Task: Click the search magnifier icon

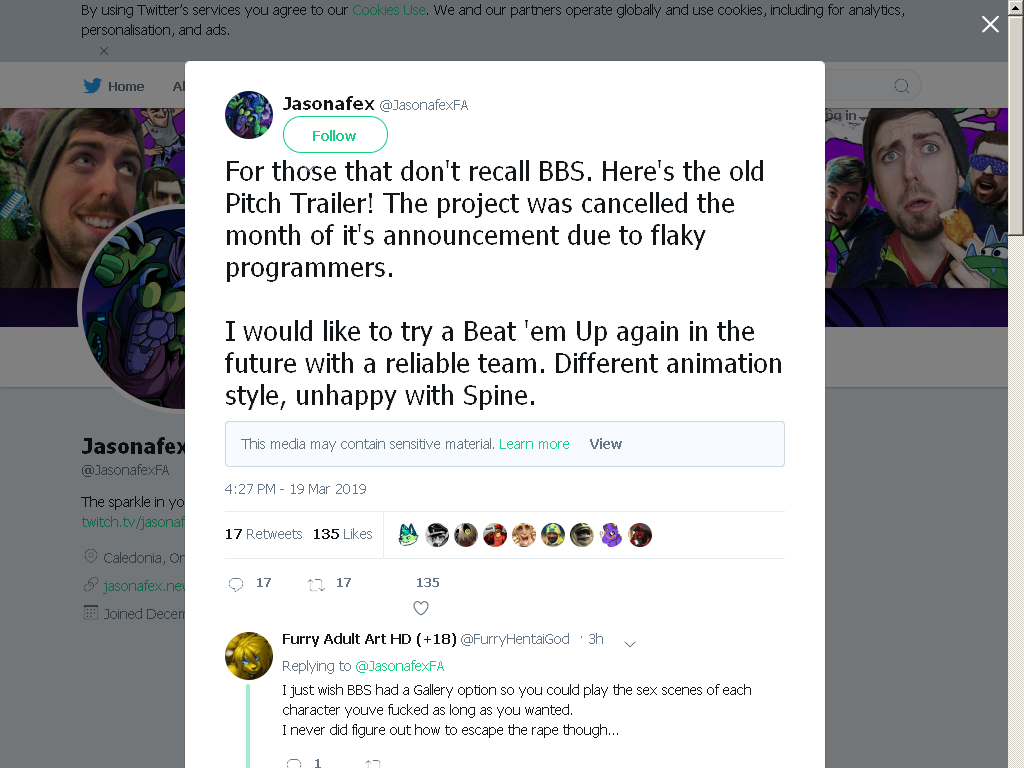Action: coord(901,86)
